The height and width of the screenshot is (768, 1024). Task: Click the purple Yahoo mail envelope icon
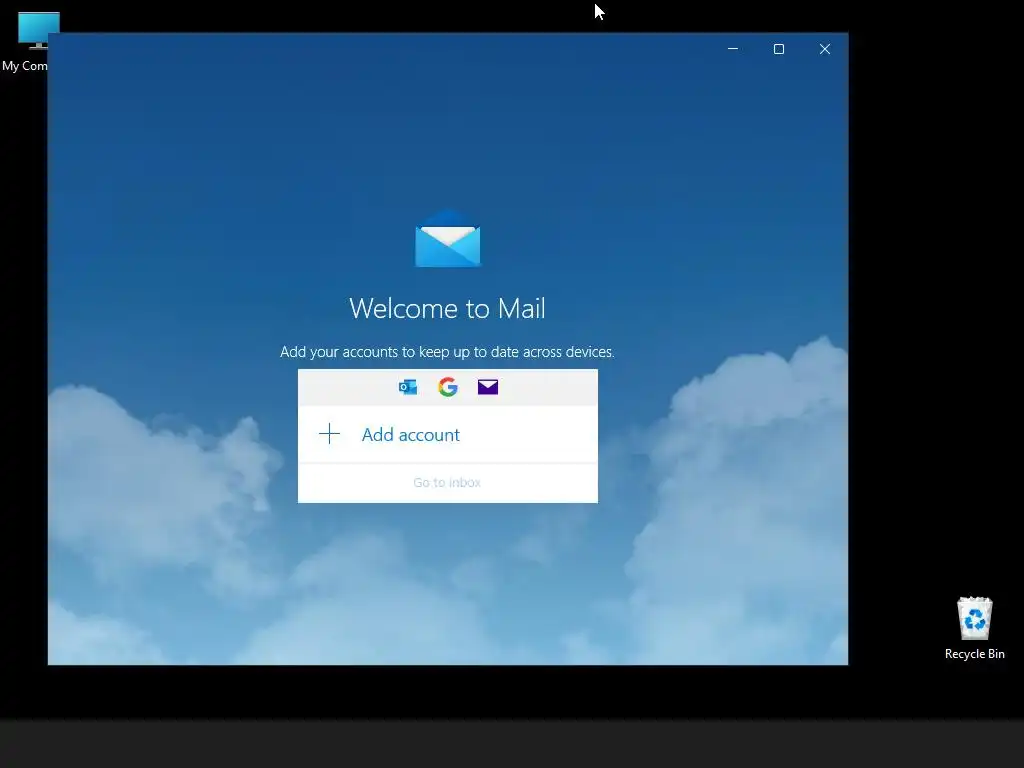point(488,387)
